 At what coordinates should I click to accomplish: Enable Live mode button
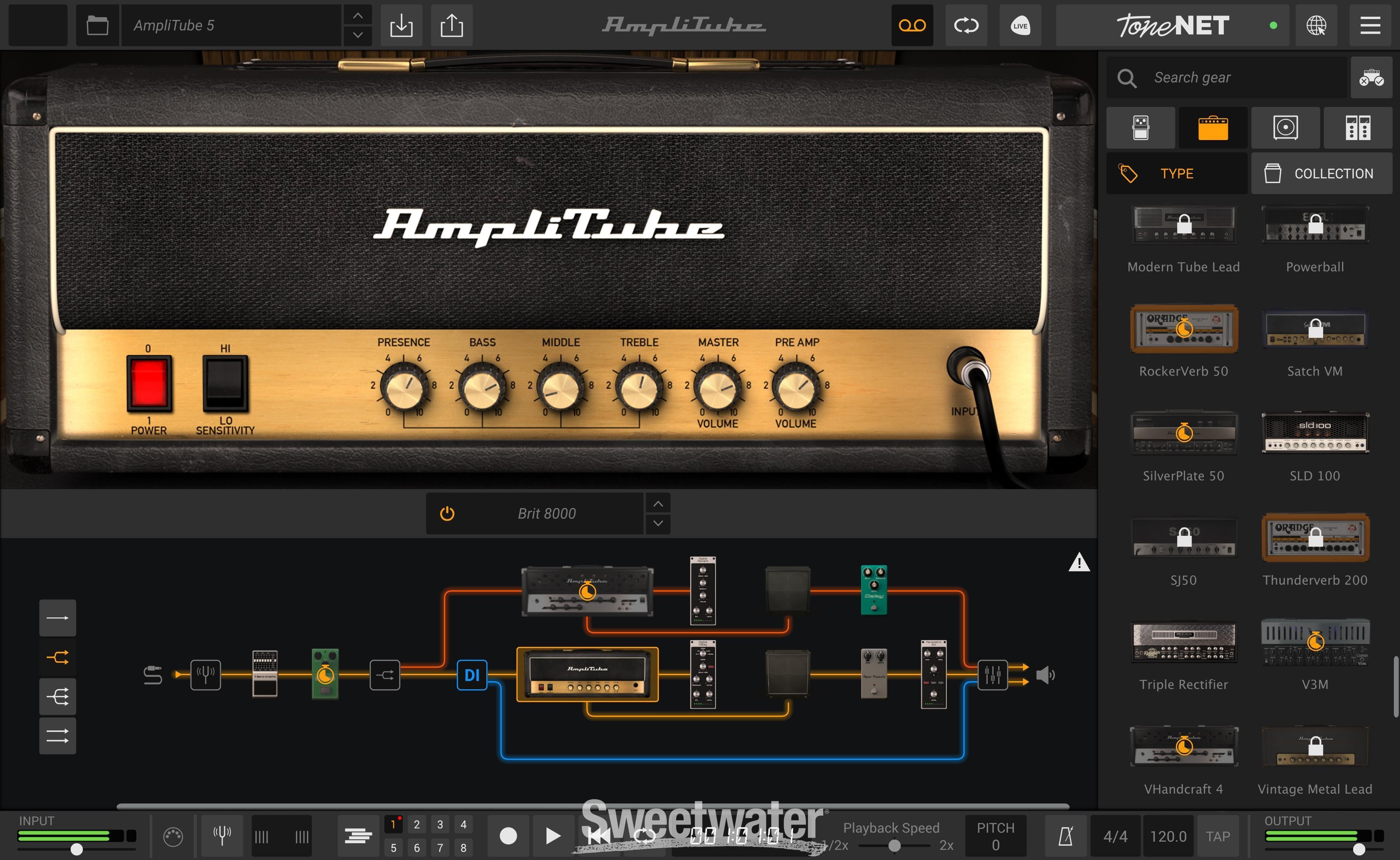pyautogui.click(x=1020, y=25)
